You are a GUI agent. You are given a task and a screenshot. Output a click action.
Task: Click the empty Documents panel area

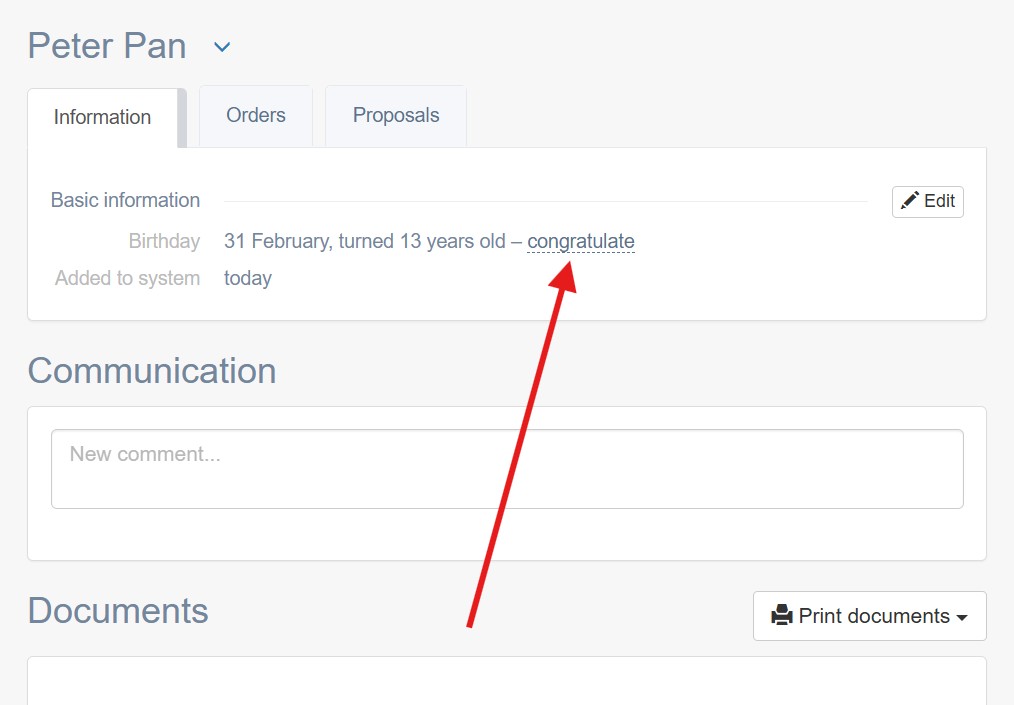point(507,681)
